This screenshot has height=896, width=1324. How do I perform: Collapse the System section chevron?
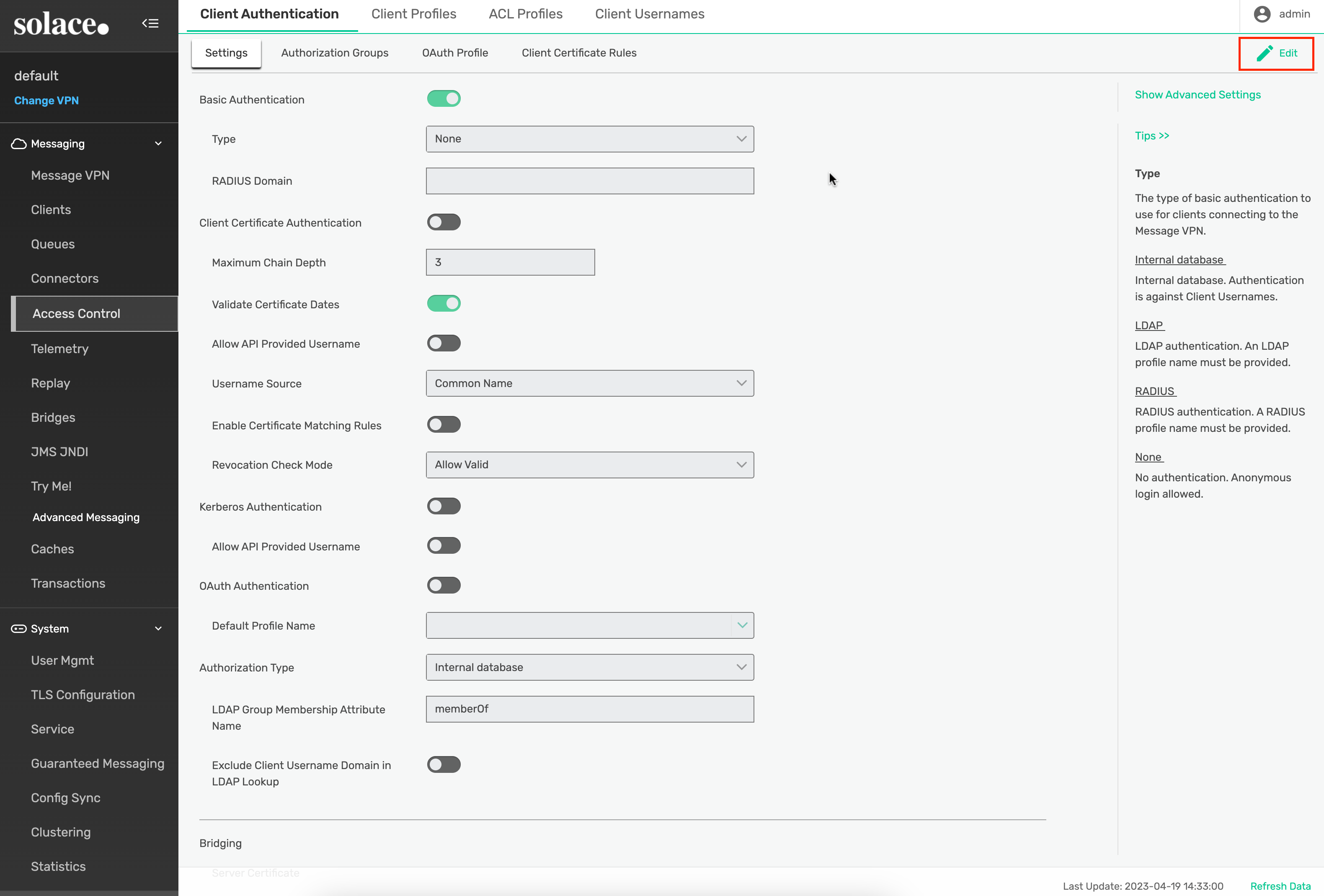coord(158,629)
